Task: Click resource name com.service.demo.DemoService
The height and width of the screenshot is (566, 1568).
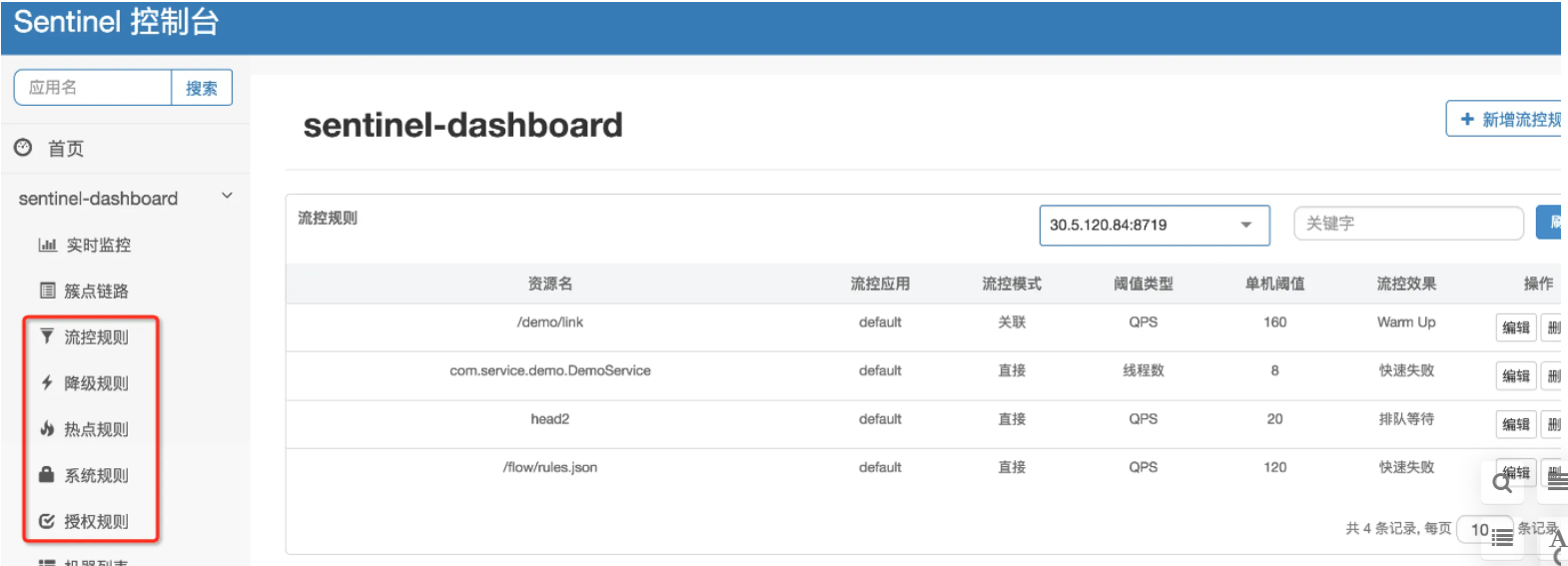Action: (x=550, y=370)
